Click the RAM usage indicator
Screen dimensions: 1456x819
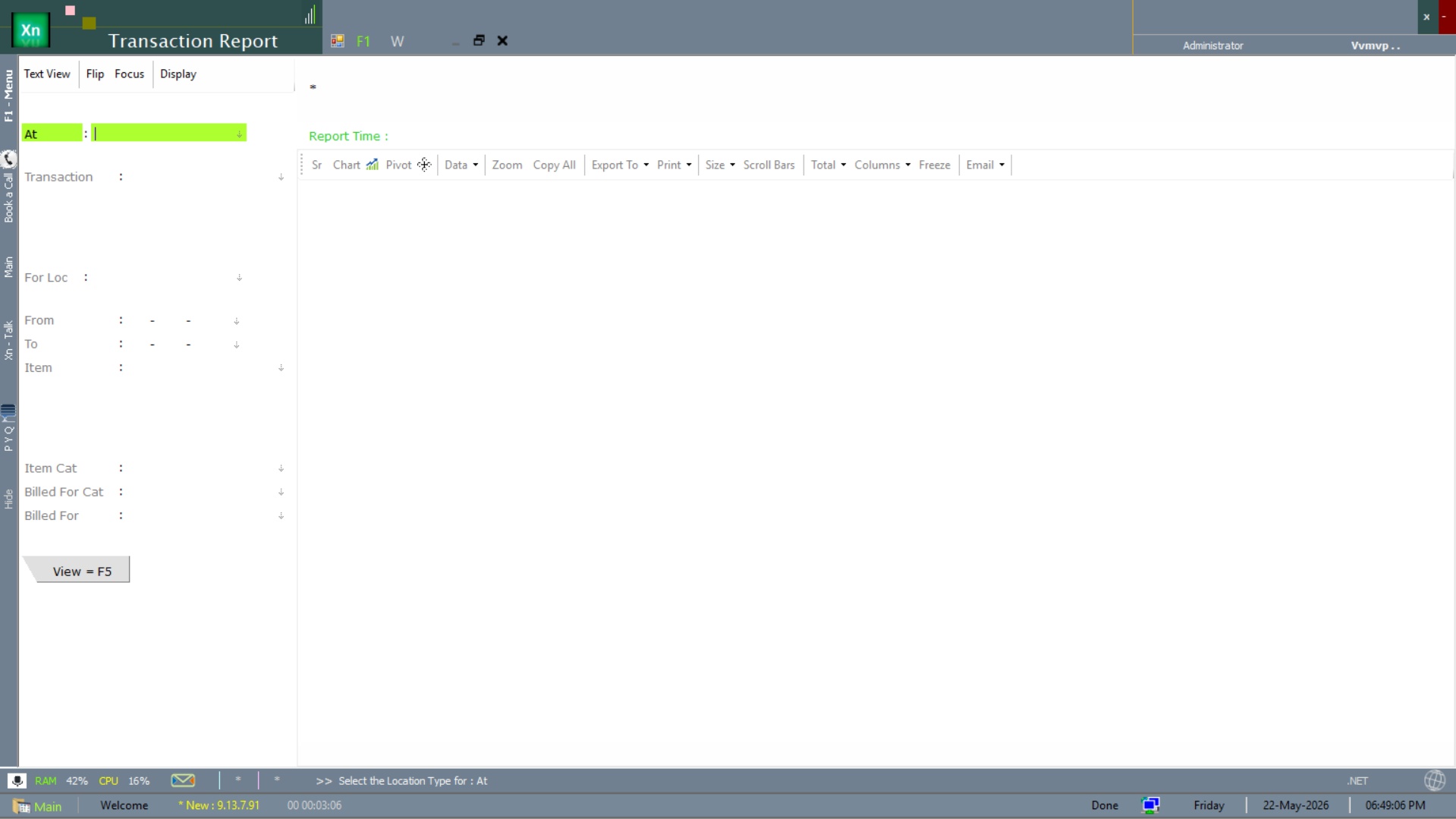(x=61, y=781)
